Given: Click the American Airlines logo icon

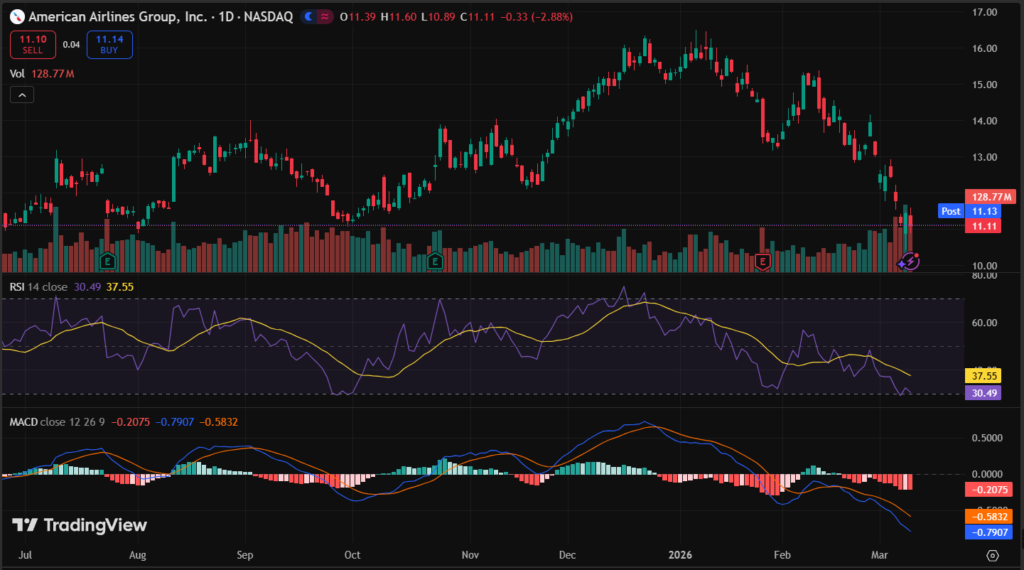Looking at the screenshot, I should tap(15, 18).
